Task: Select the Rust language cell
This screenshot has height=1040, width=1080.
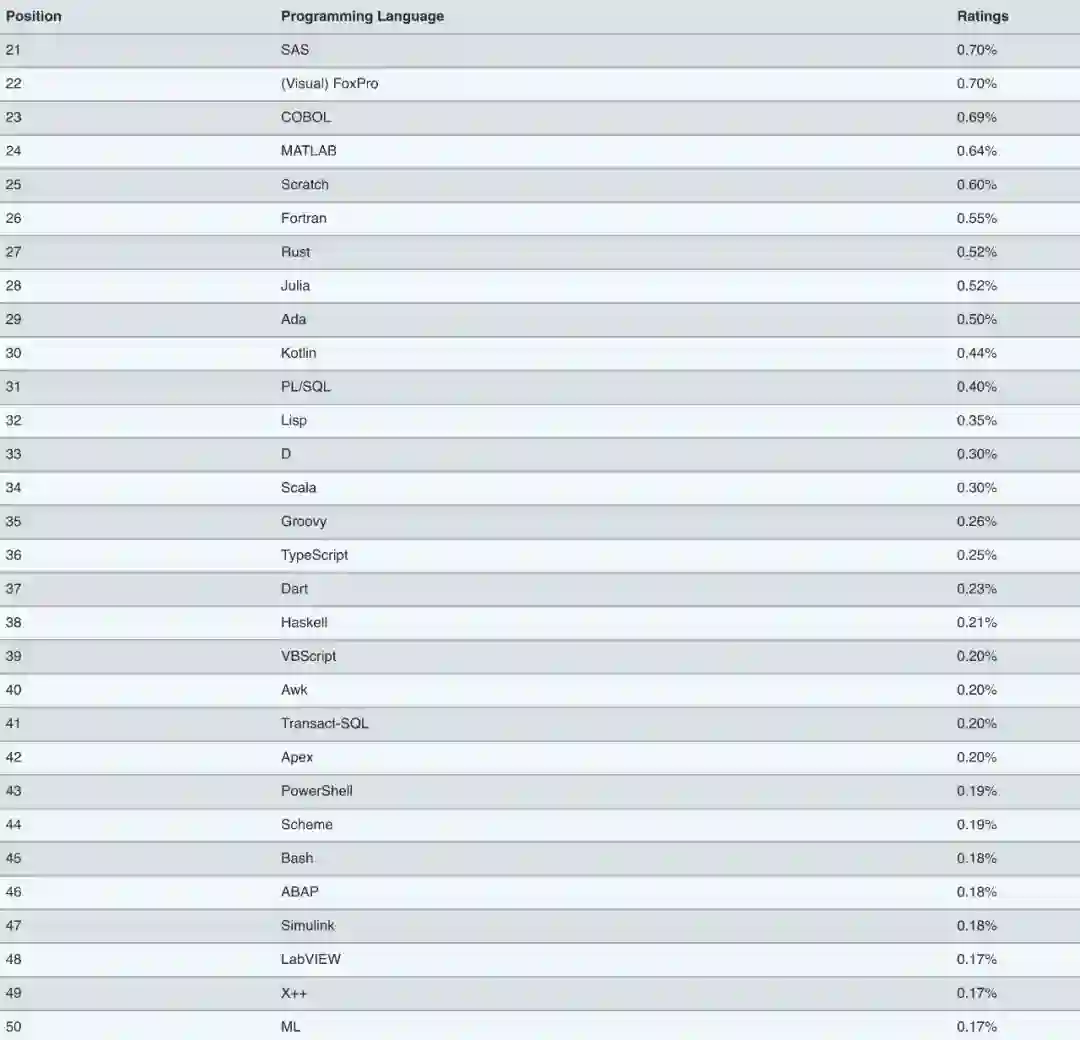Action: tap(295, 252)
